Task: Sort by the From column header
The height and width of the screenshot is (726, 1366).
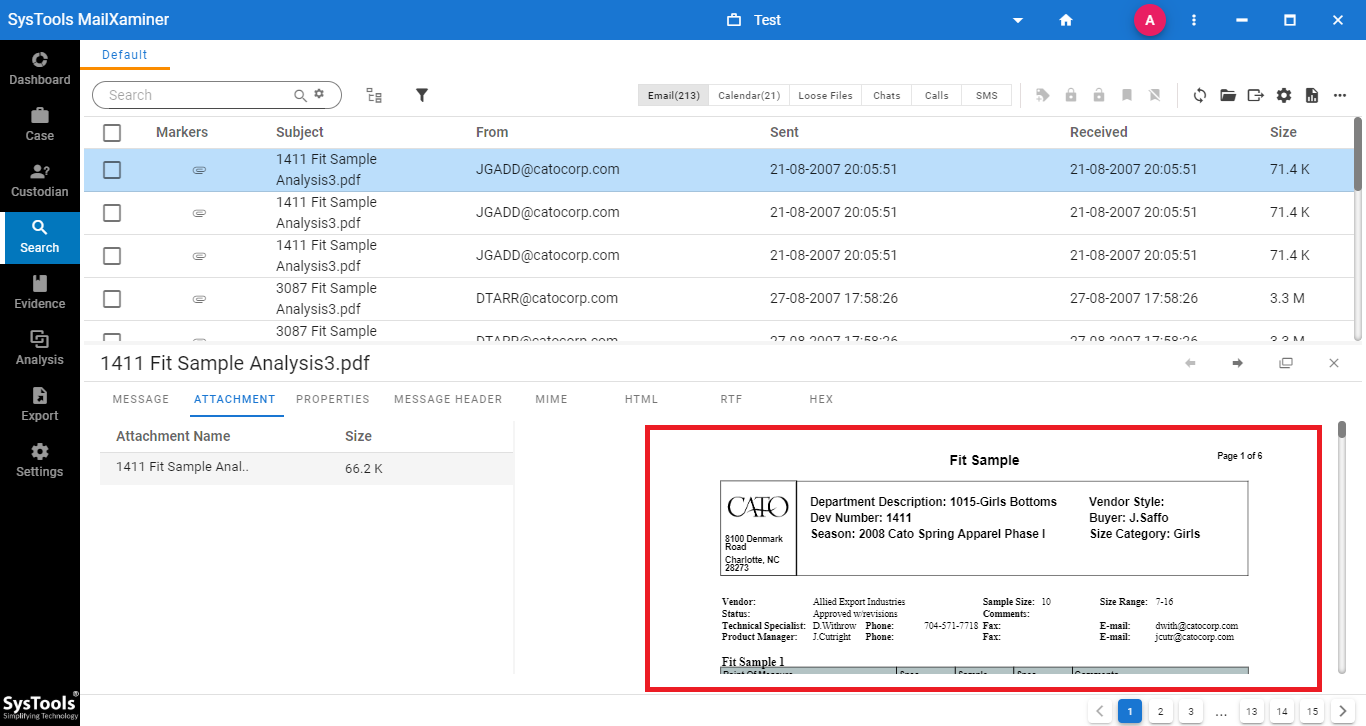Action: (492, 132)
